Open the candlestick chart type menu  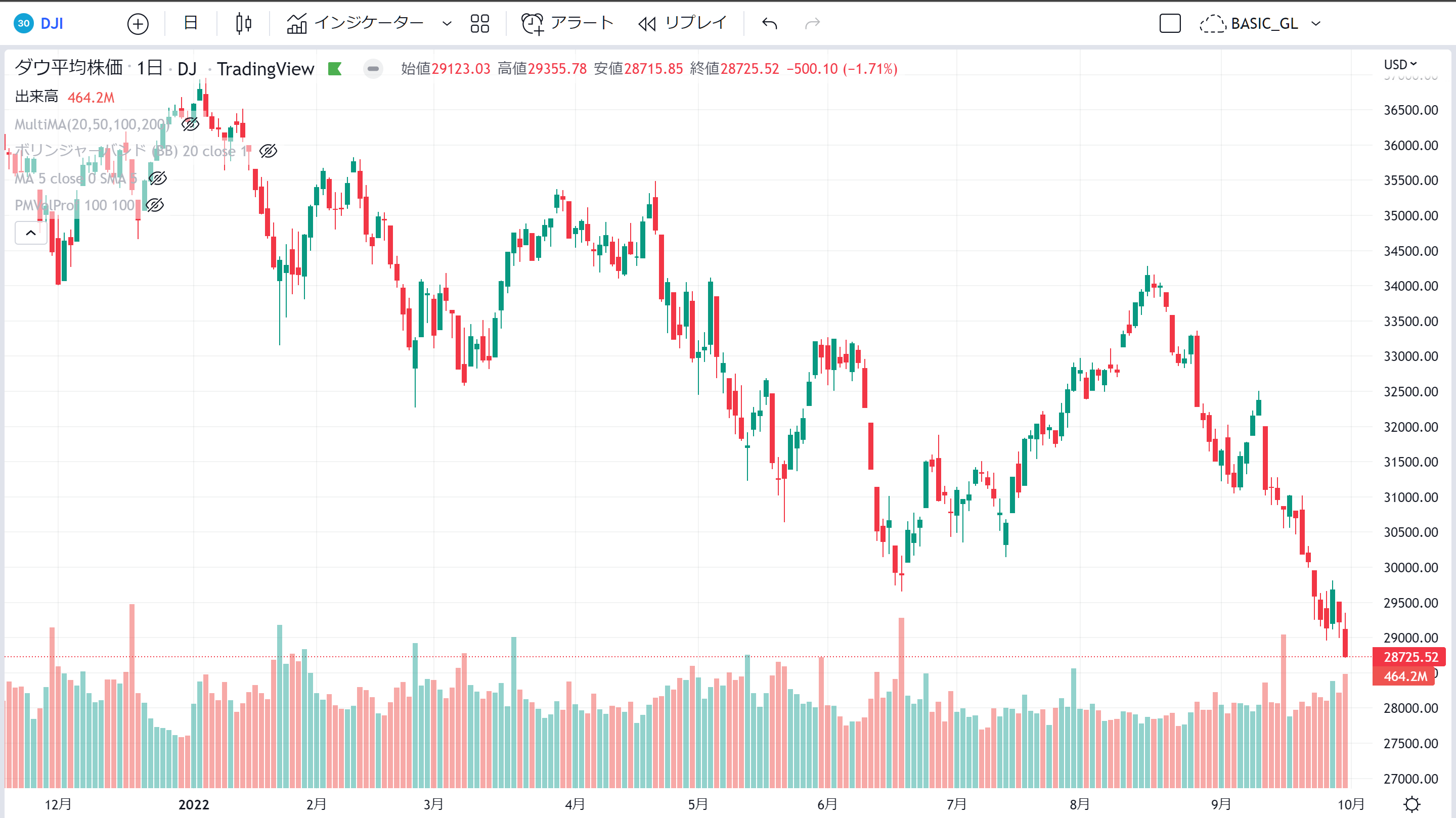pyautogui.click(x=244, y=23)
